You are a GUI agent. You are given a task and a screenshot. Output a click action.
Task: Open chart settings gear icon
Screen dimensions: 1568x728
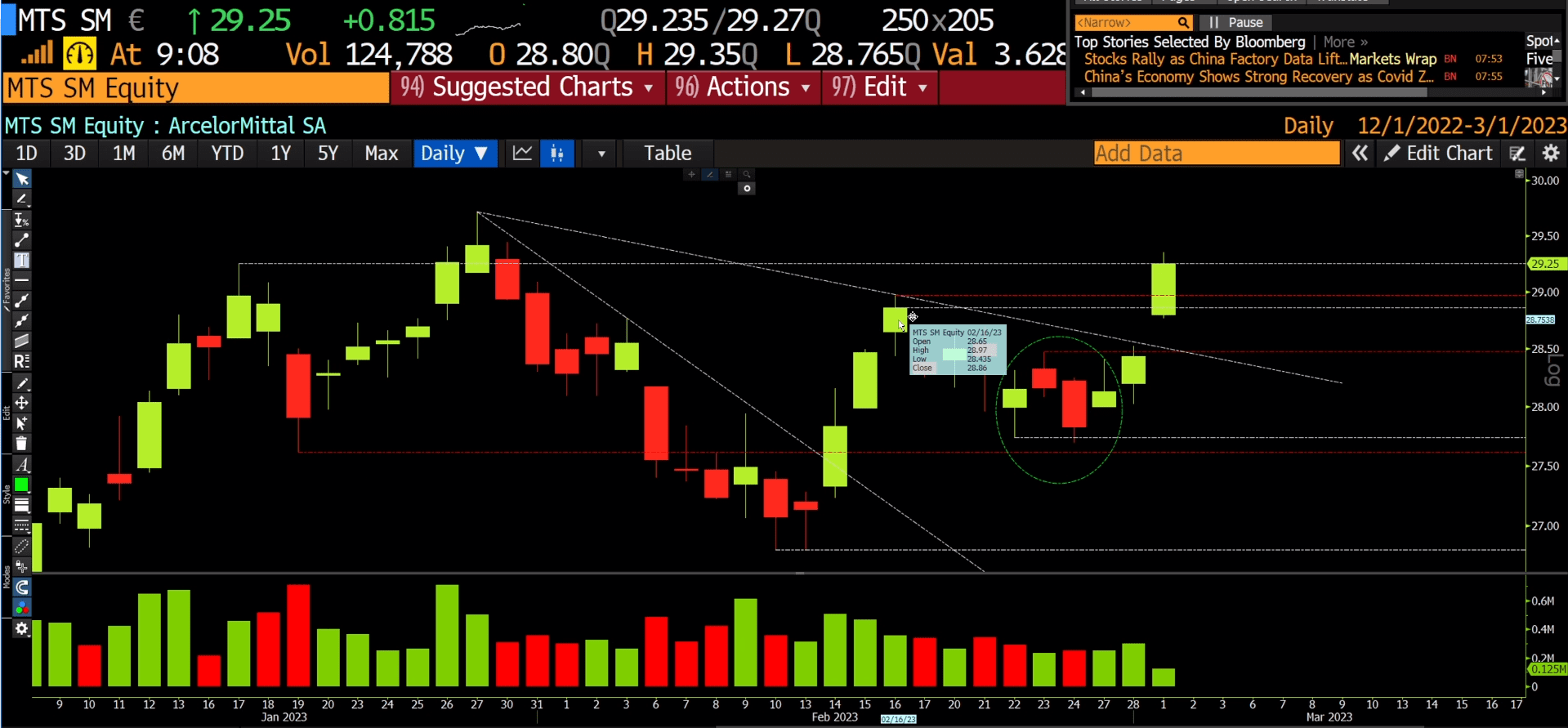click(x=1551, y=154)
